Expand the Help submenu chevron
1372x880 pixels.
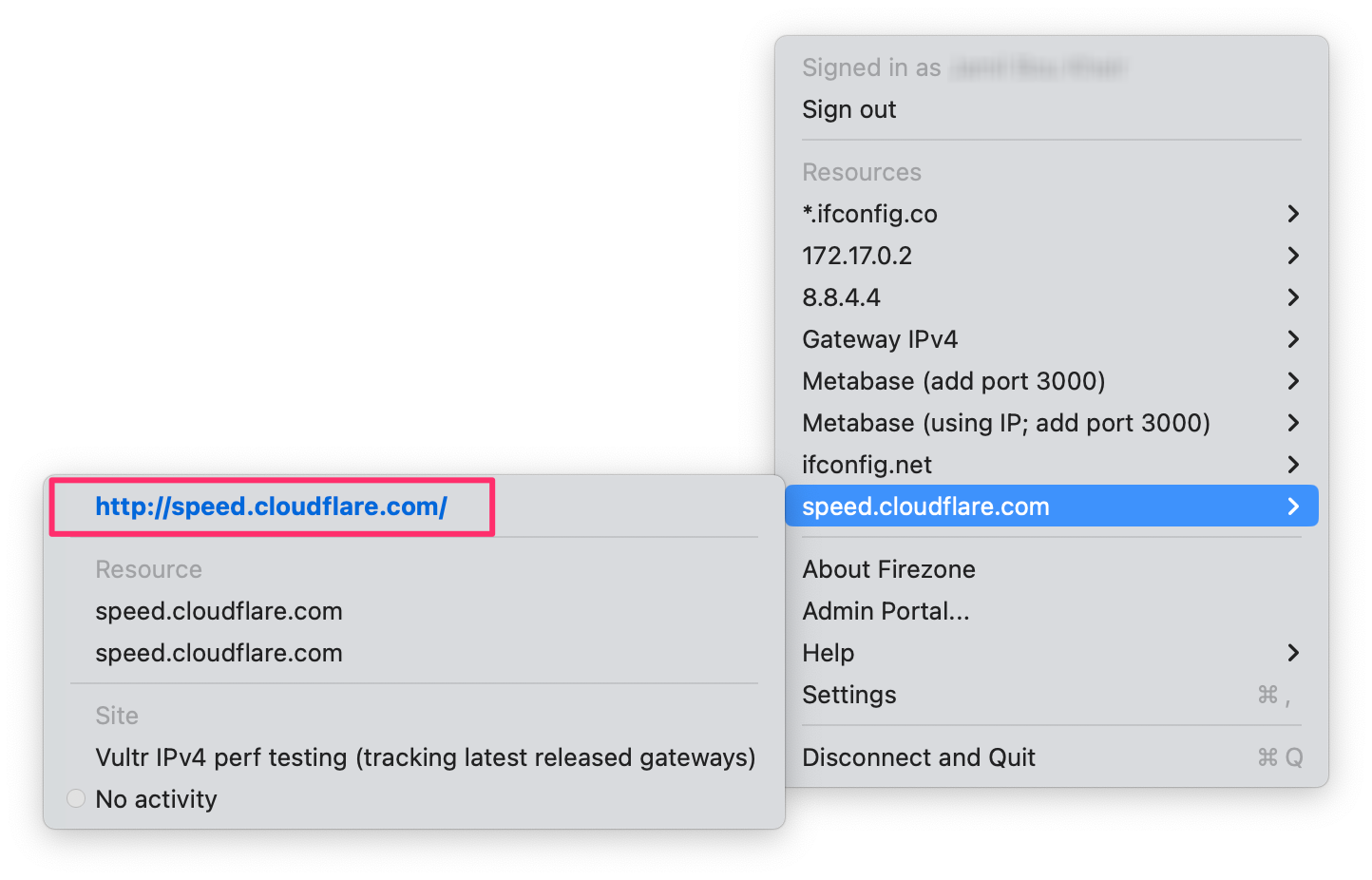point(1292,653)
